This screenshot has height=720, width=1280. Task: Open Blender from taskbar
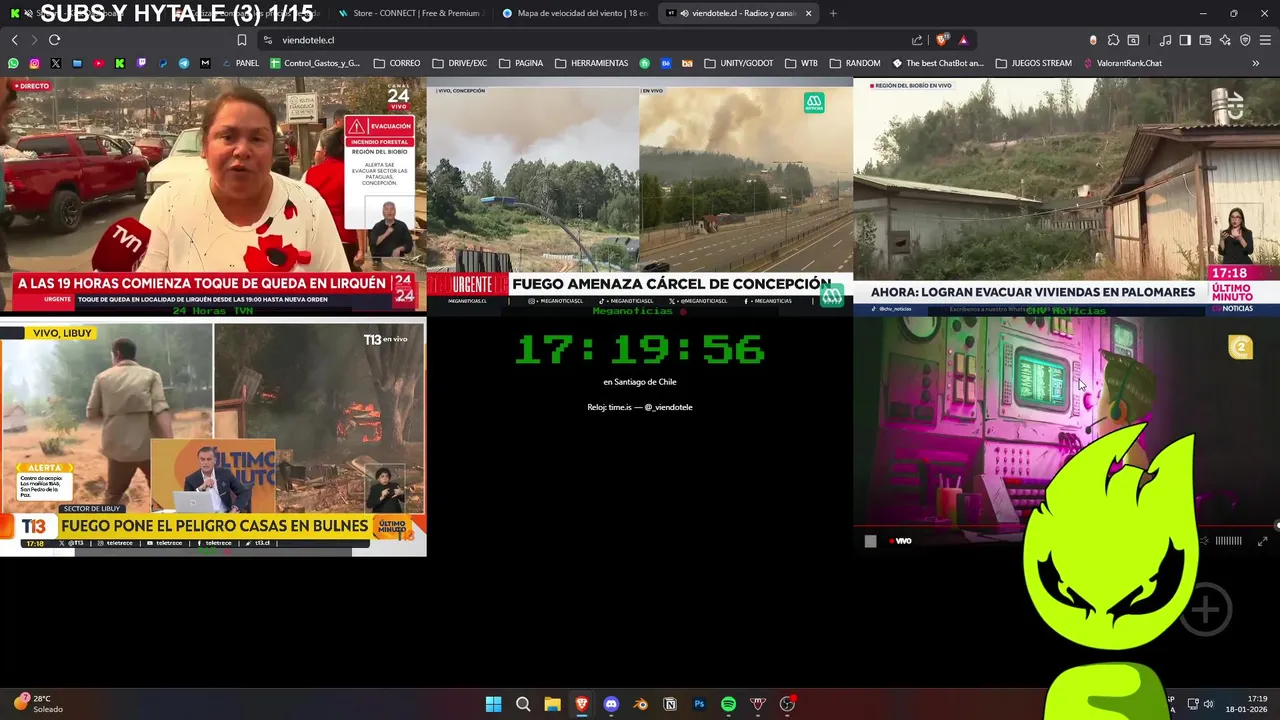[641, 704]
